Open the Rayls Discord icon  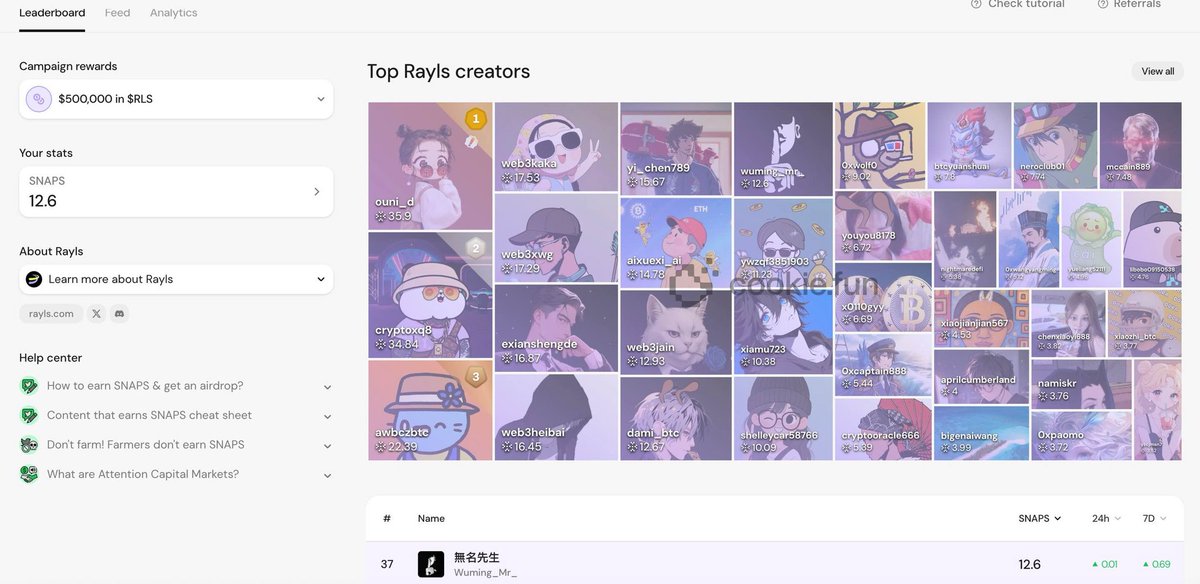(120, 314)
